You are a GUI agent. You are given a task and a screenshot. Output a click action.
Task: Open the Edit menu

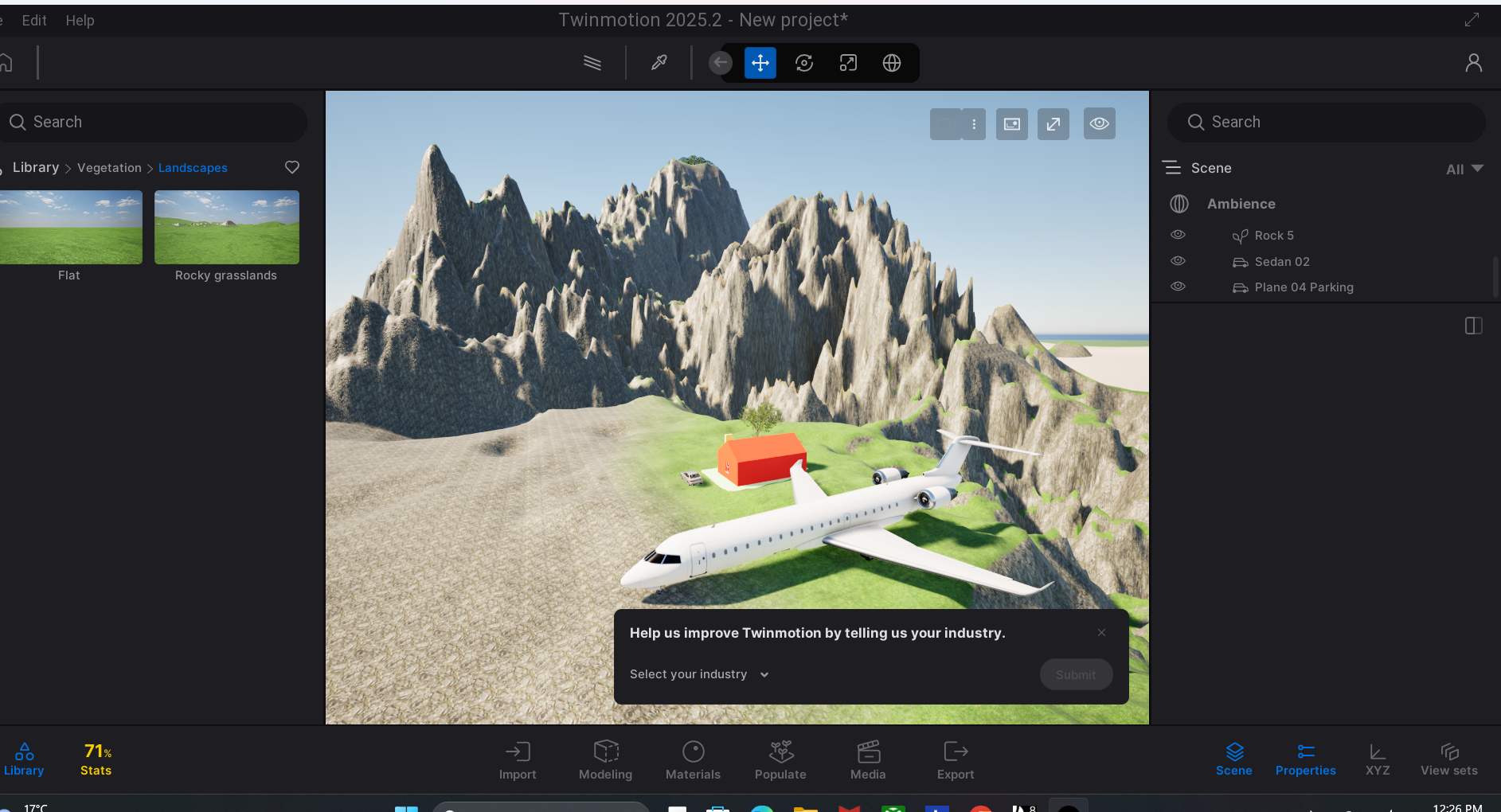pyautogui.click(x=34, y=21)
